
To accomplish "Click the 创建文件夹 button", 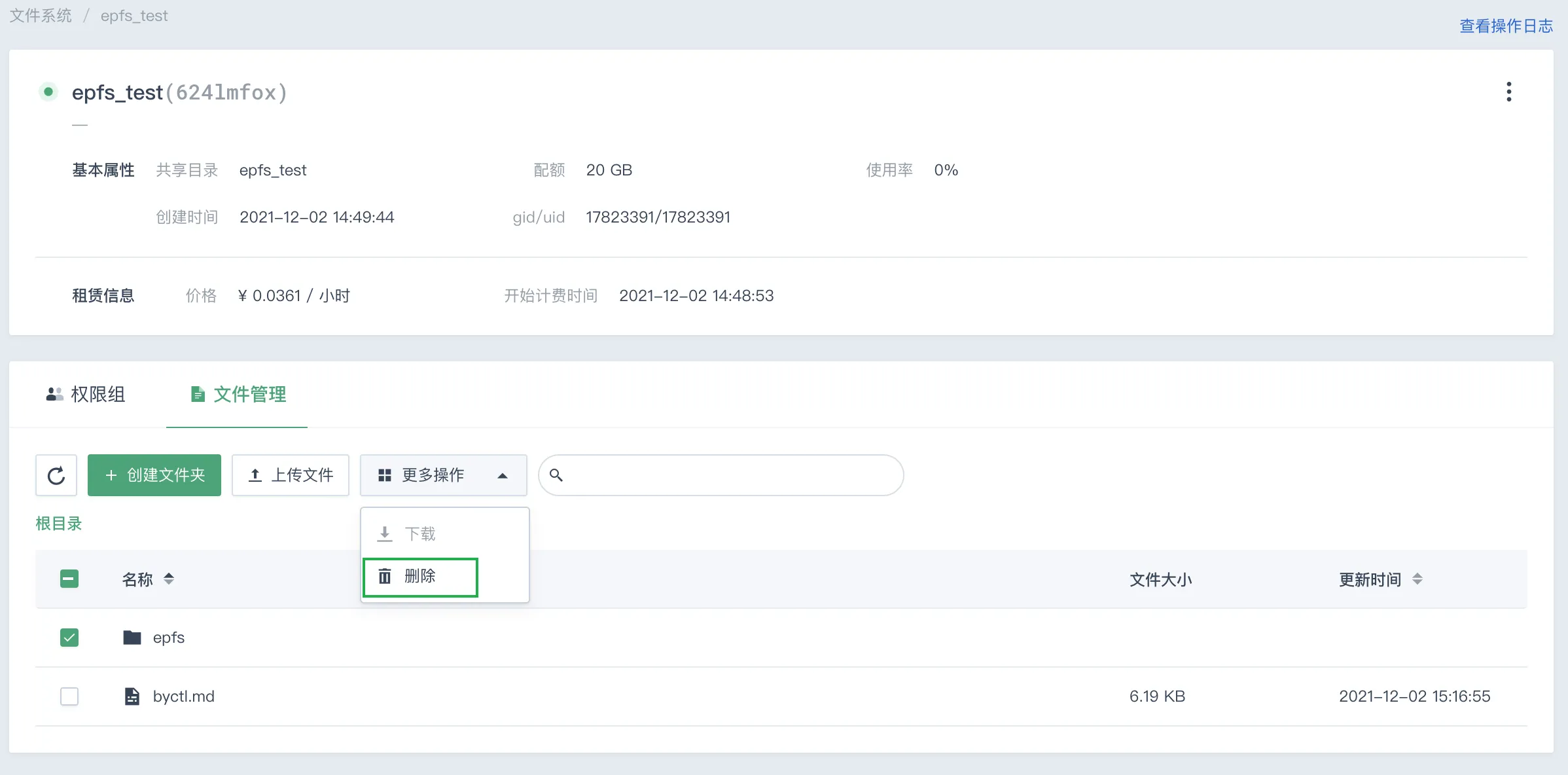I will coord(154,475).
